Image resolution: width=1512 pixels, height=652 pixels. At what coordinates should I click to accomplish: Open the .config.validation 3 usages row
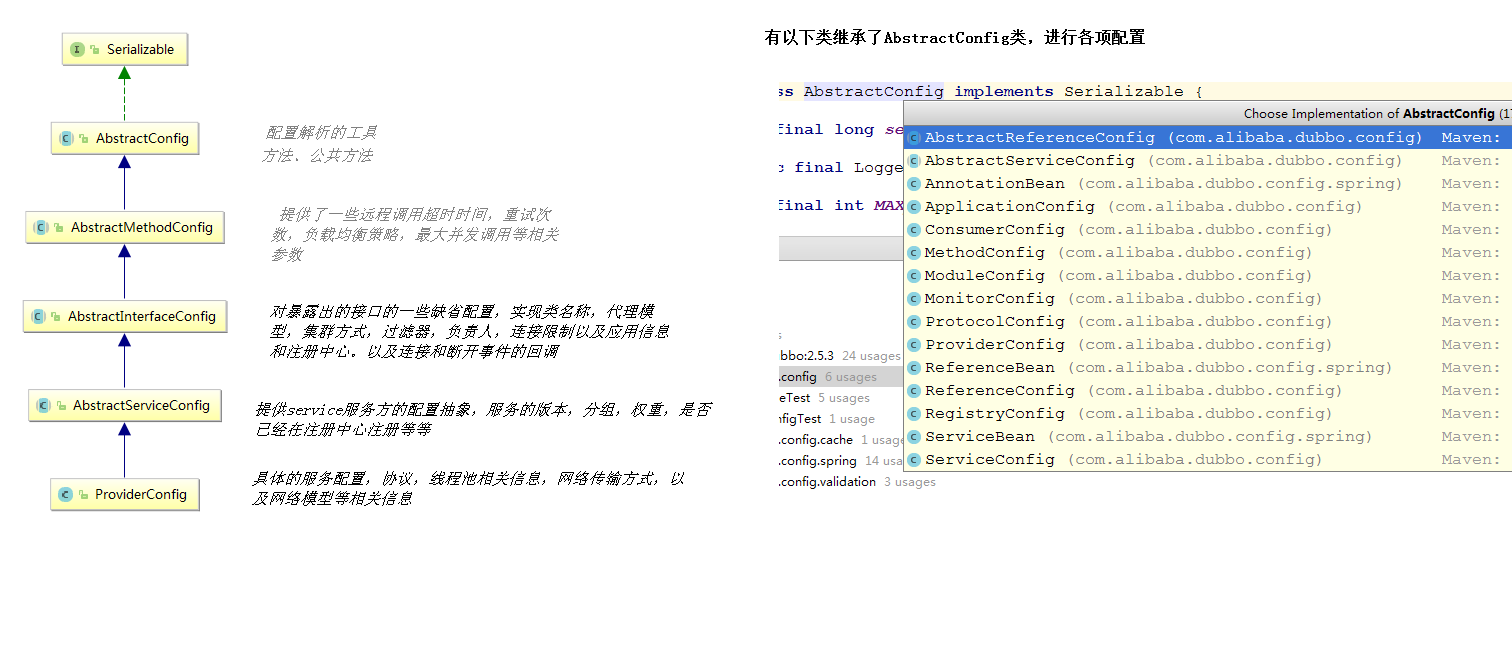(857, 482)
